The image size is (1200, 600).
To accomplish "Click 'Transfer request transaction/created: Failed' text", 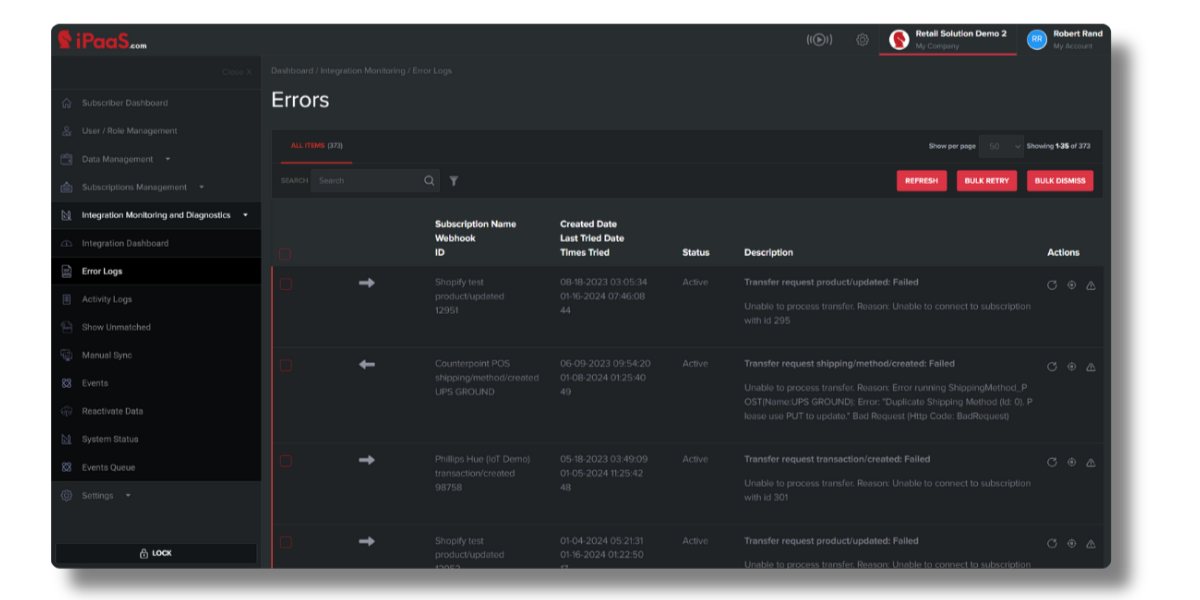I will [837, 459].
